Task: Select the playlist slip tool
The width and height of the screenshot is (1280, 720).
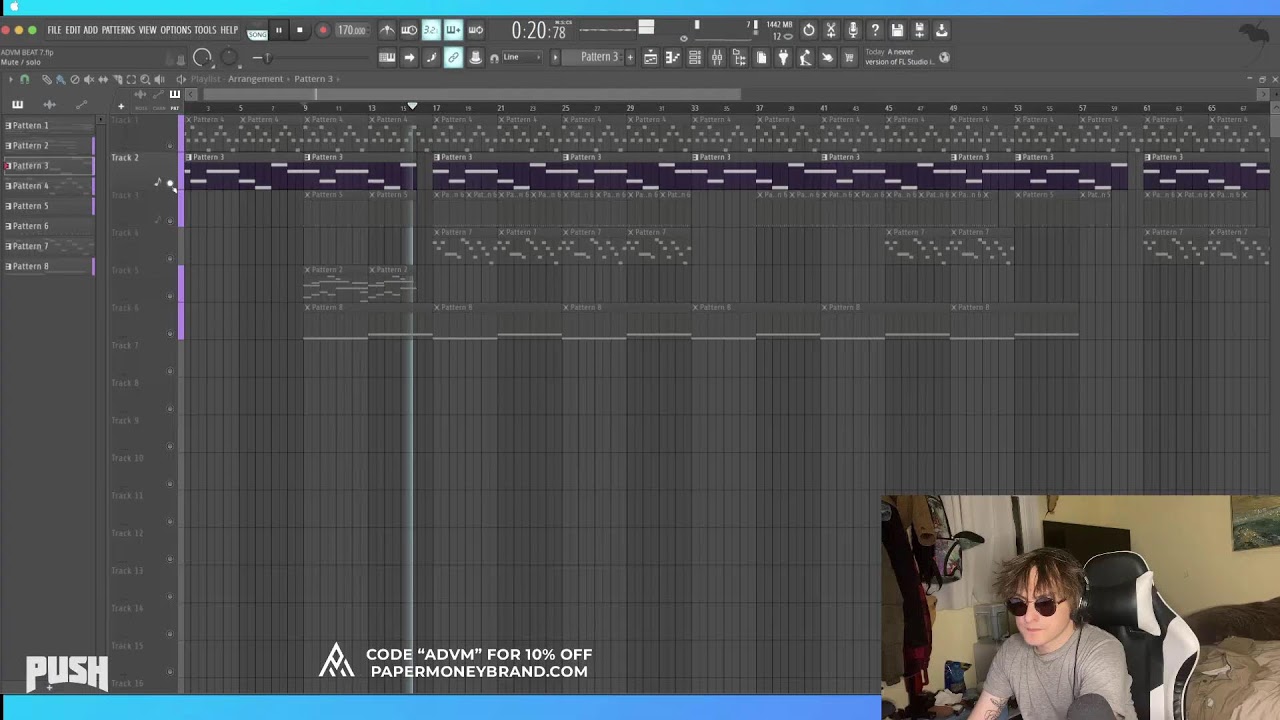Action: pos(102,79)
